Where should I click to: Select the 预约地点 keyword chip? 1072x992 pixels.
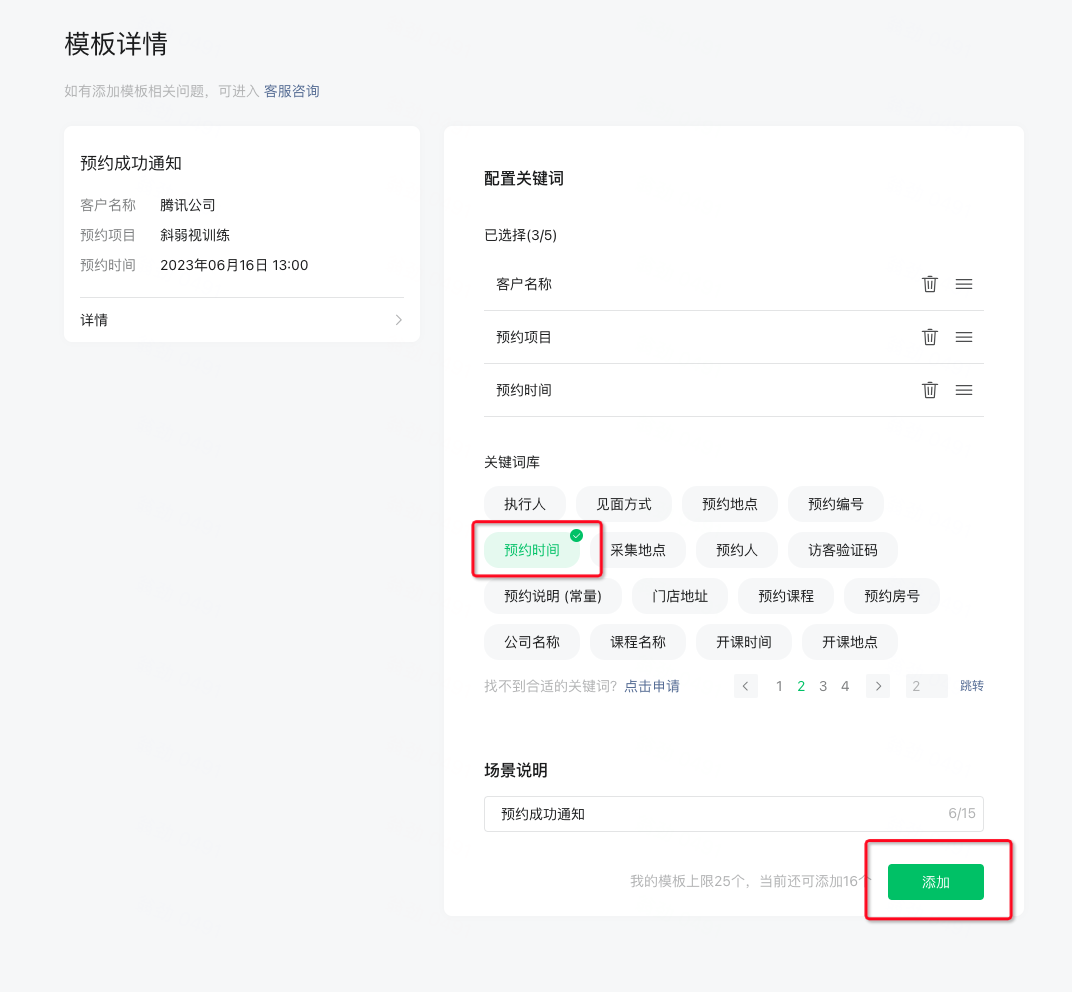pyautogui.click(x=729, y=504)
